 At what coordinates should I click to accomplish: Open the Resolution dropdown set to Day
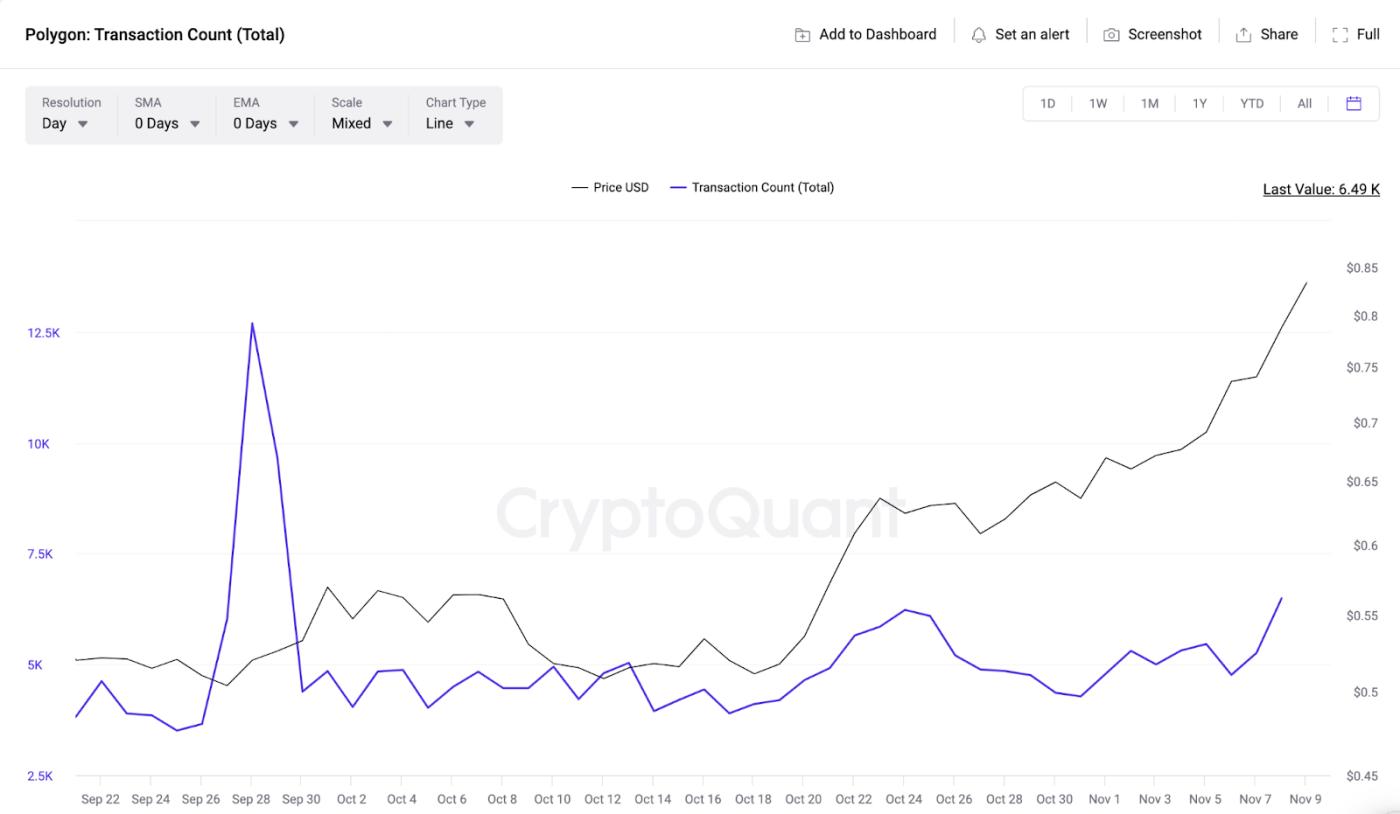63,123
